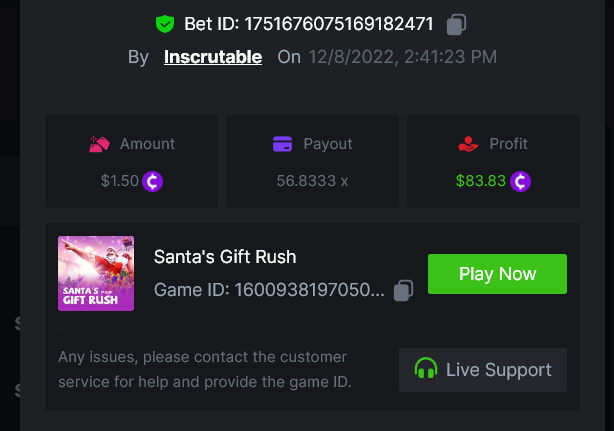The height and width of the screenshot is (431, 614).
Task: Click the Santa's Gift Rush game title
Action: pyautogui.click(x=225, y=257)
